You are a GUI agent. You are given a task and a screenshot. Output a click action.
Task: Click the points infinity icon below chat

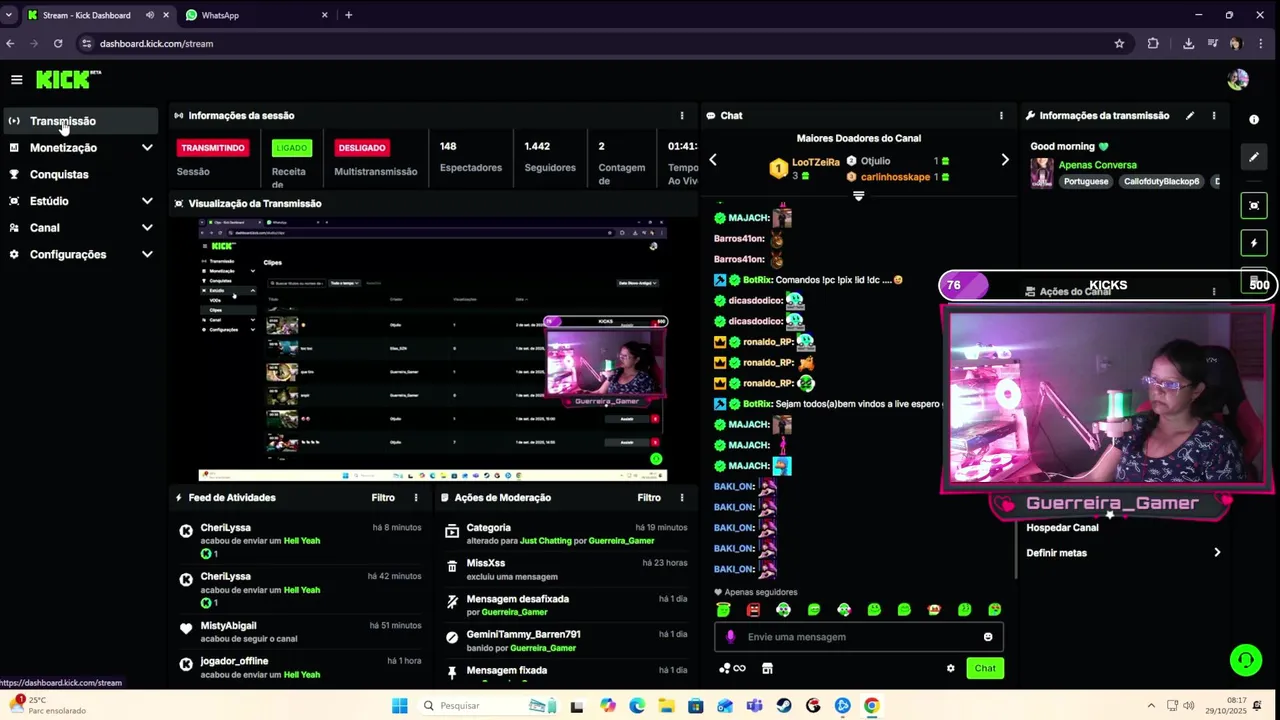point(732,669)
